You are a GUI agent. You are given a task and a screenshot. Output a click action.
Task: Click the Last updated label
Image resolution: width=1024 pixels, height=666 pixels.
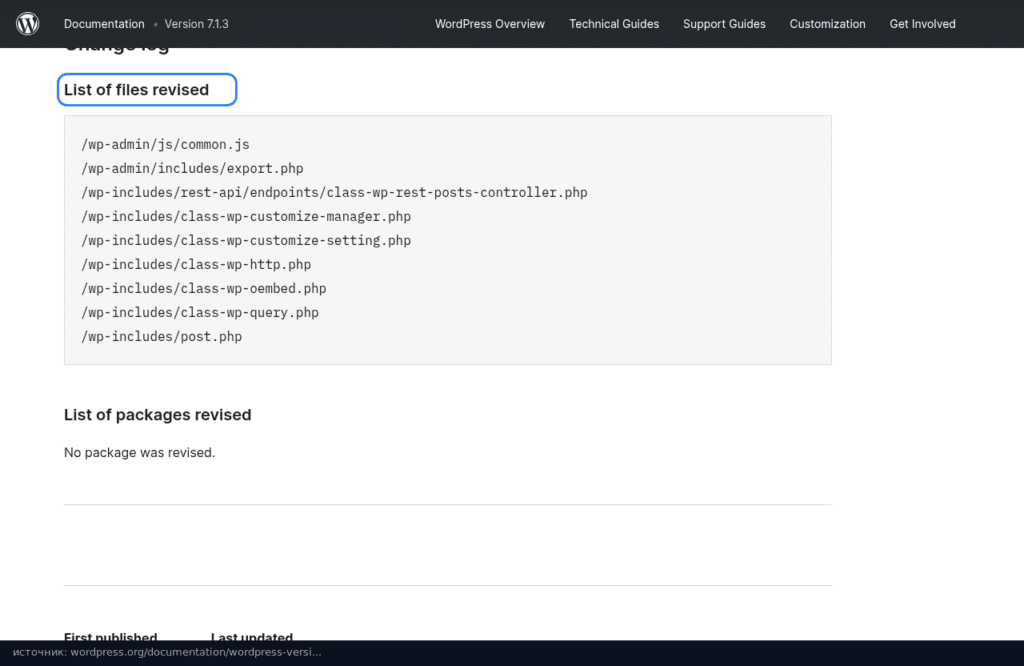tap(251, 636)
